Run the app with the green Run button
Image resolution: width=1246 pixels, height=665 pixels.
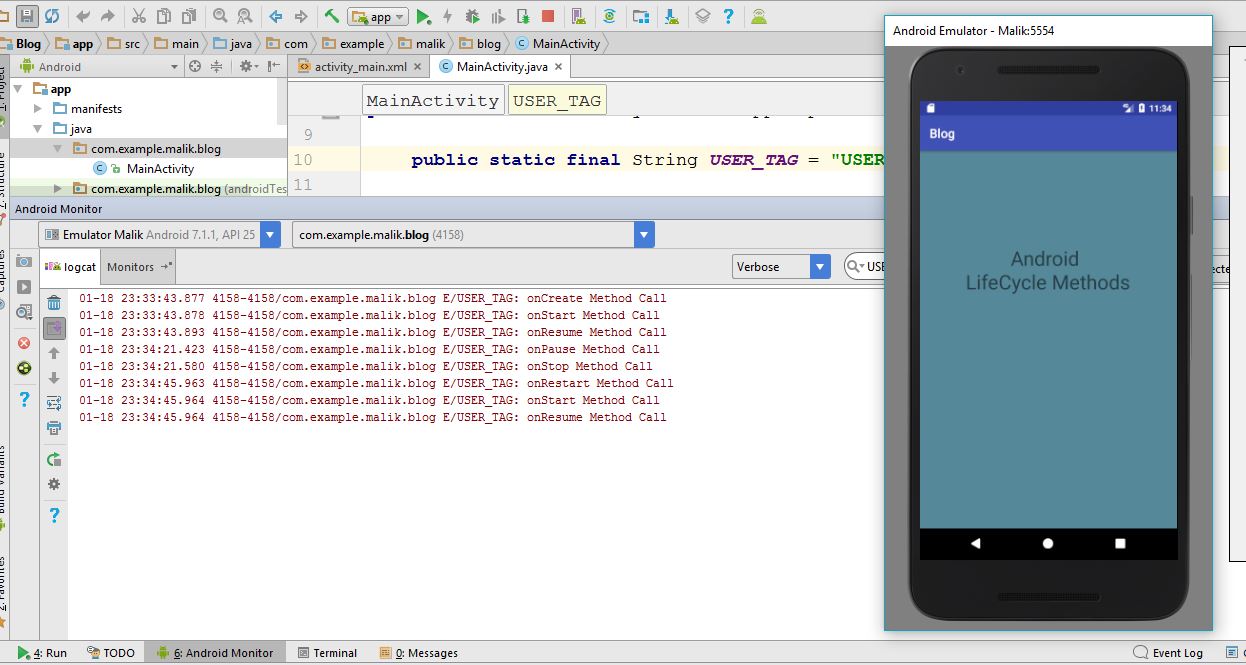click(421, 17)
